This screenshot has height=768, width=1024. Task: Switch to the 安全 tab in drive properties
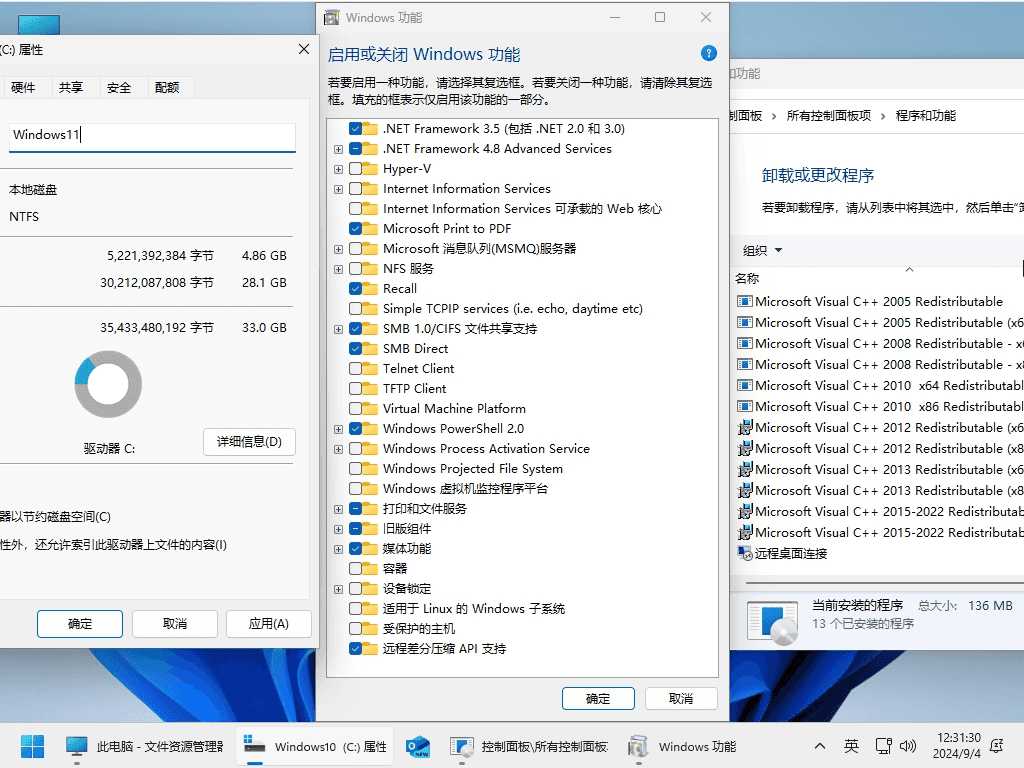120,87
